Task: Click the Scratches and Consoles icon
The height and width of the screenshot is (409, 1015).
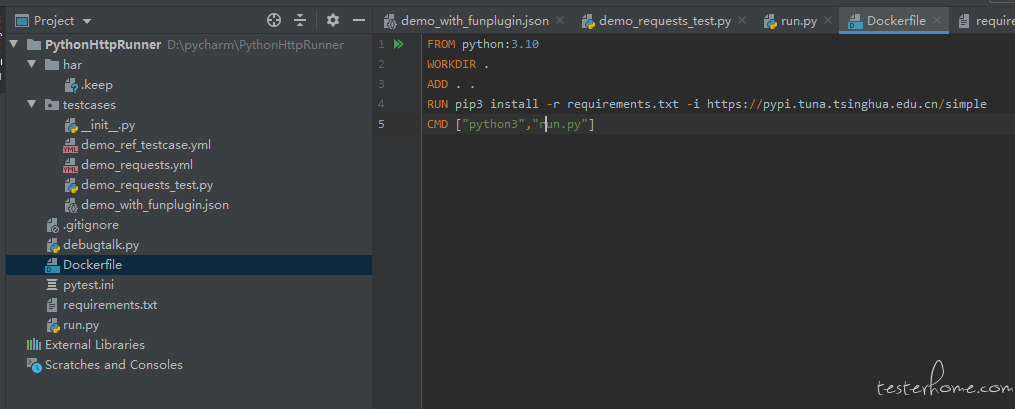Action: [34, 365]
